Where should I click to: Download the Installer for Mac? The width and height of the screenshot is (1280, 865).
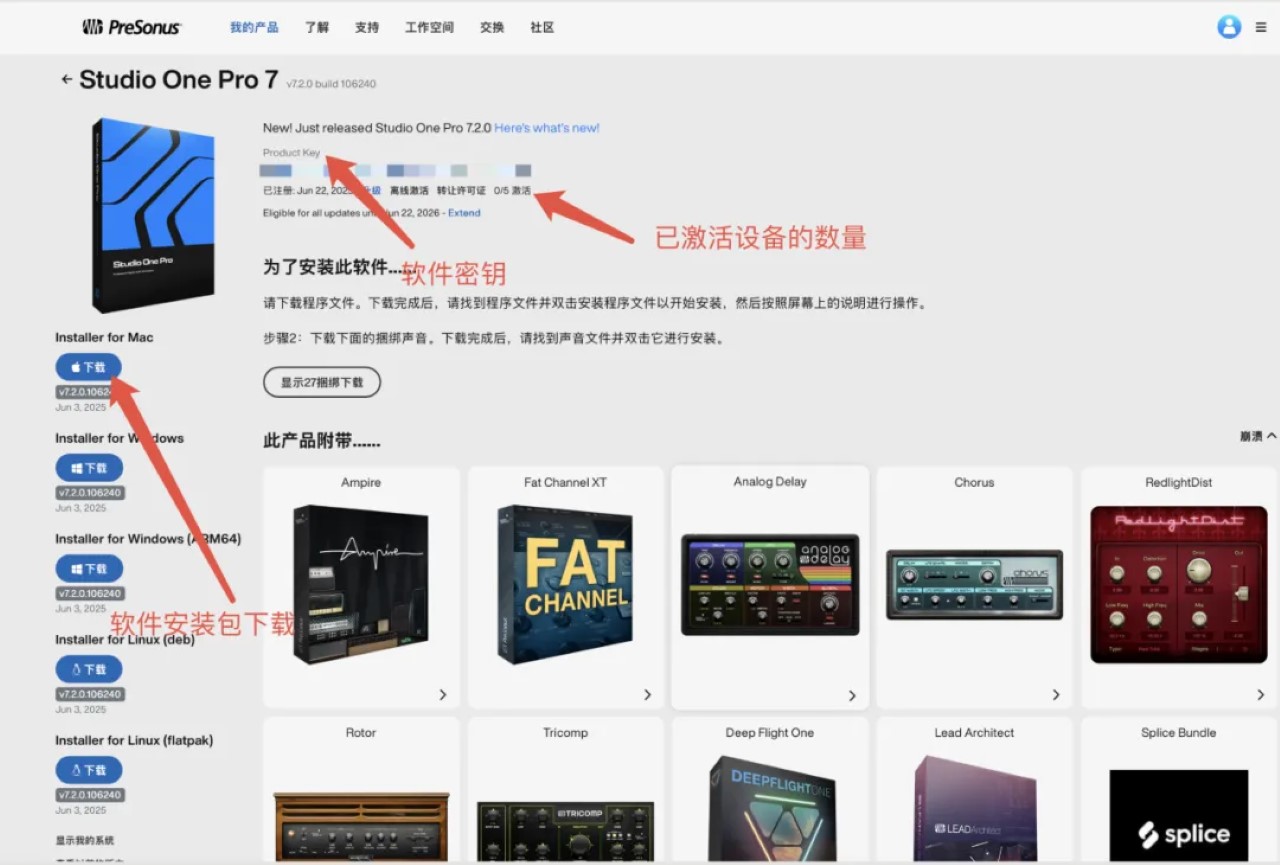tap(89, 367)
